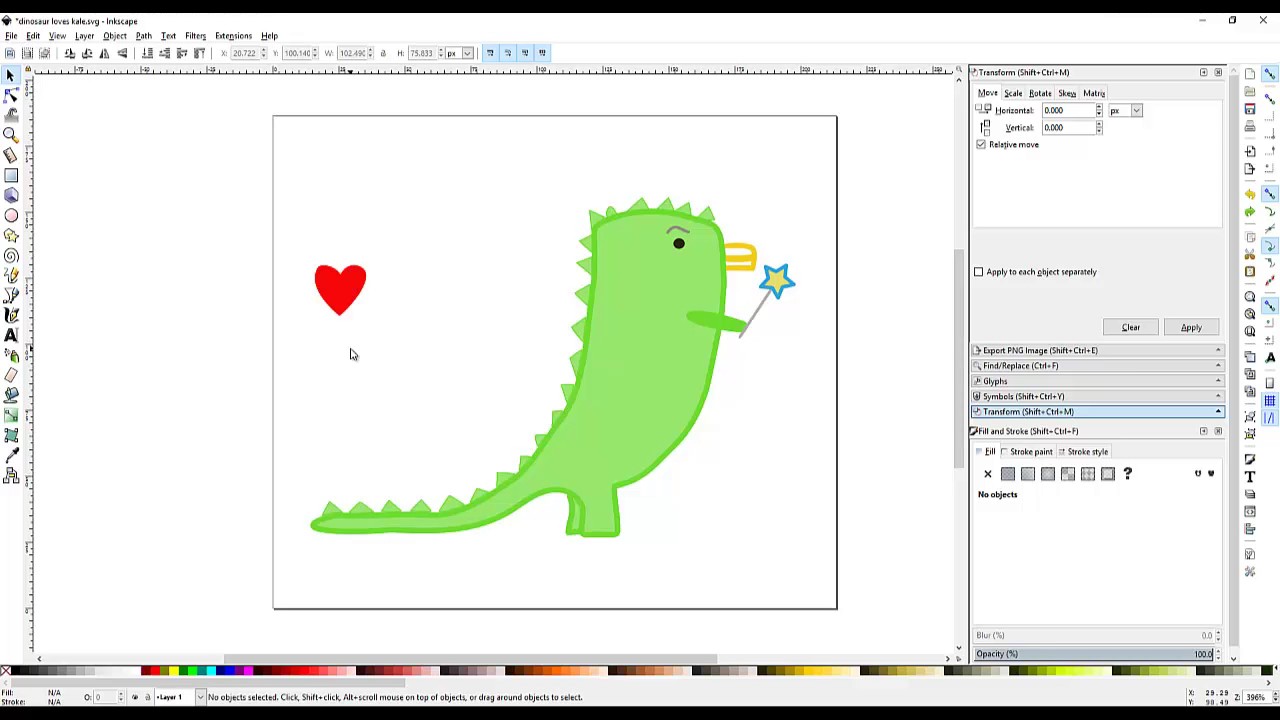Switch to the Skew tab
Screen dimensions: 1280x720
click(x=1067, y=93)
